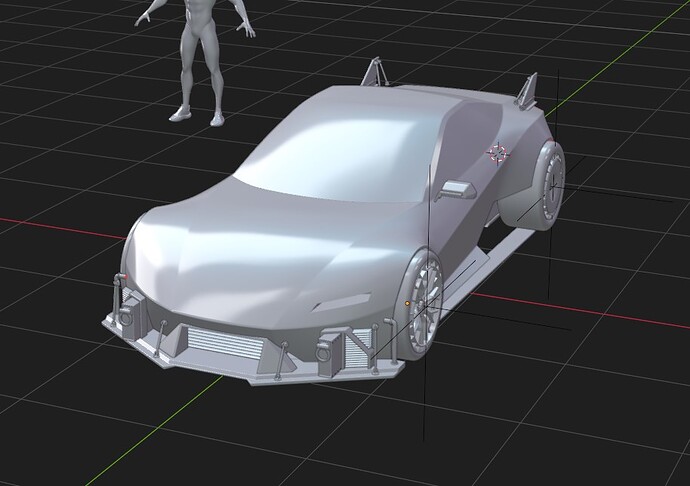690x486 pixels.
Task: Select the tow ring beside the front wheel
Action: click(x=324, y=352)
